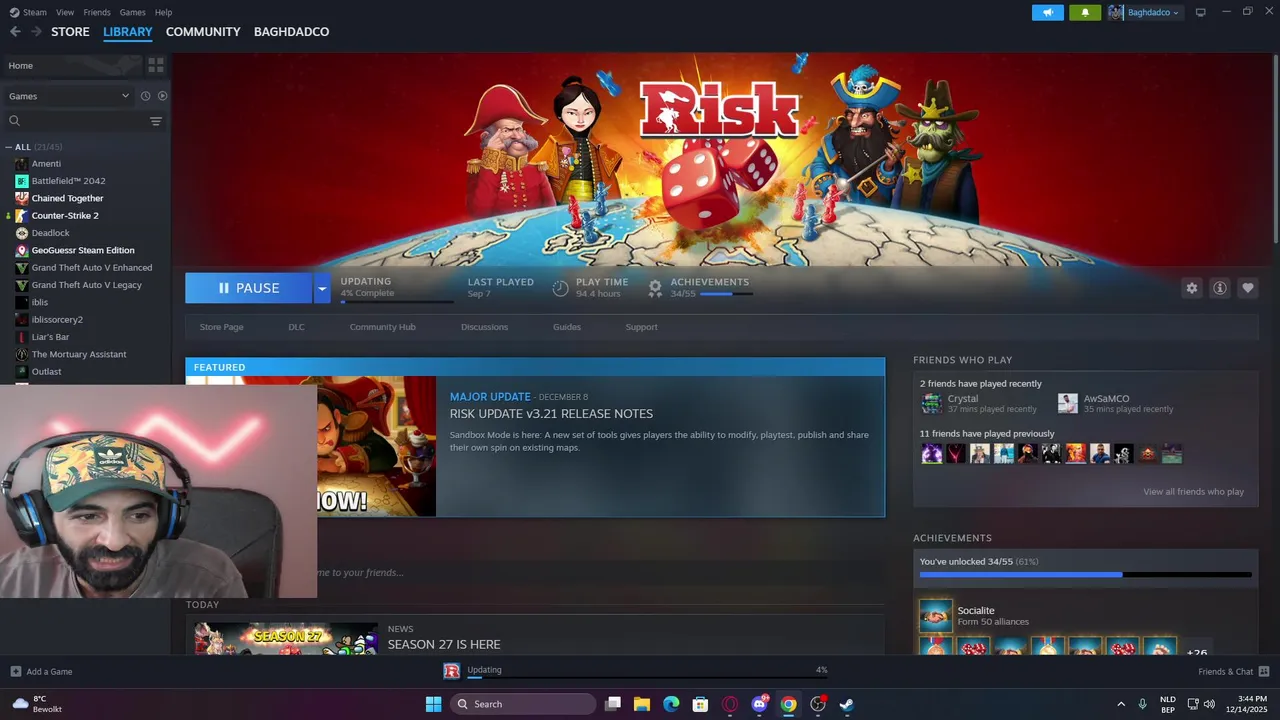Select Counter-Strike 2 game icon
The height and width of the screenshot is (720, 1280).
[x=22, y=216]
